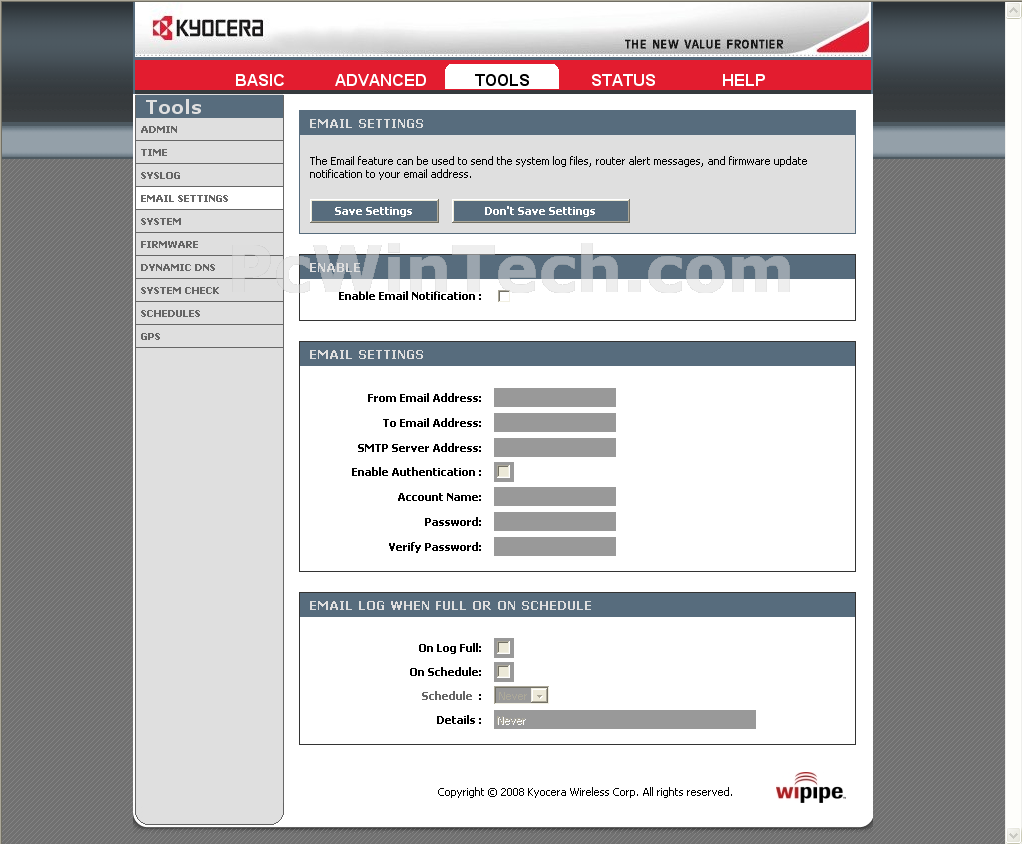Toggle the Enable Authentication checkbox
The image size is (1022, 844).
point(504,472)
